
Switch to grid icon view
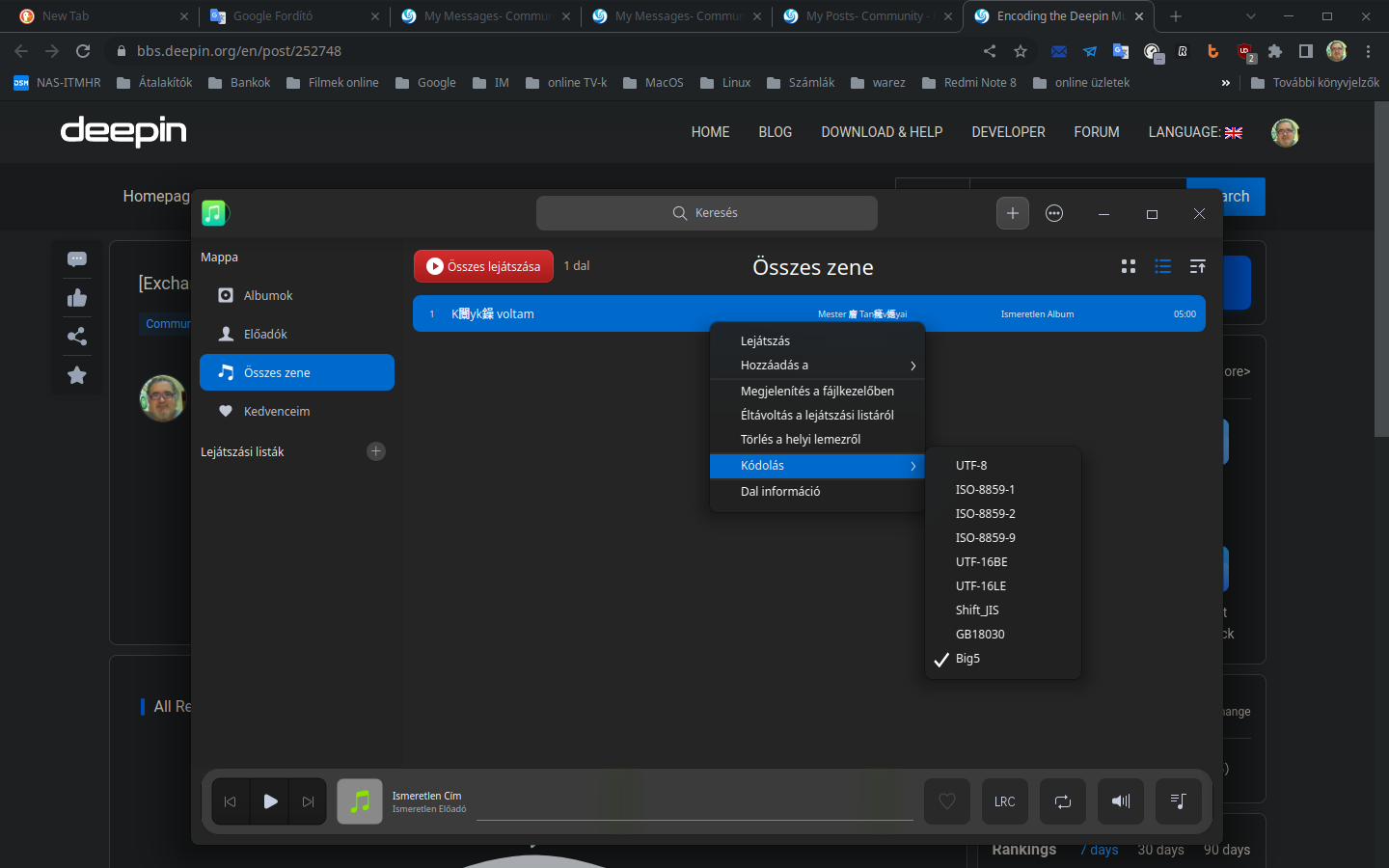coord(1129,266)
